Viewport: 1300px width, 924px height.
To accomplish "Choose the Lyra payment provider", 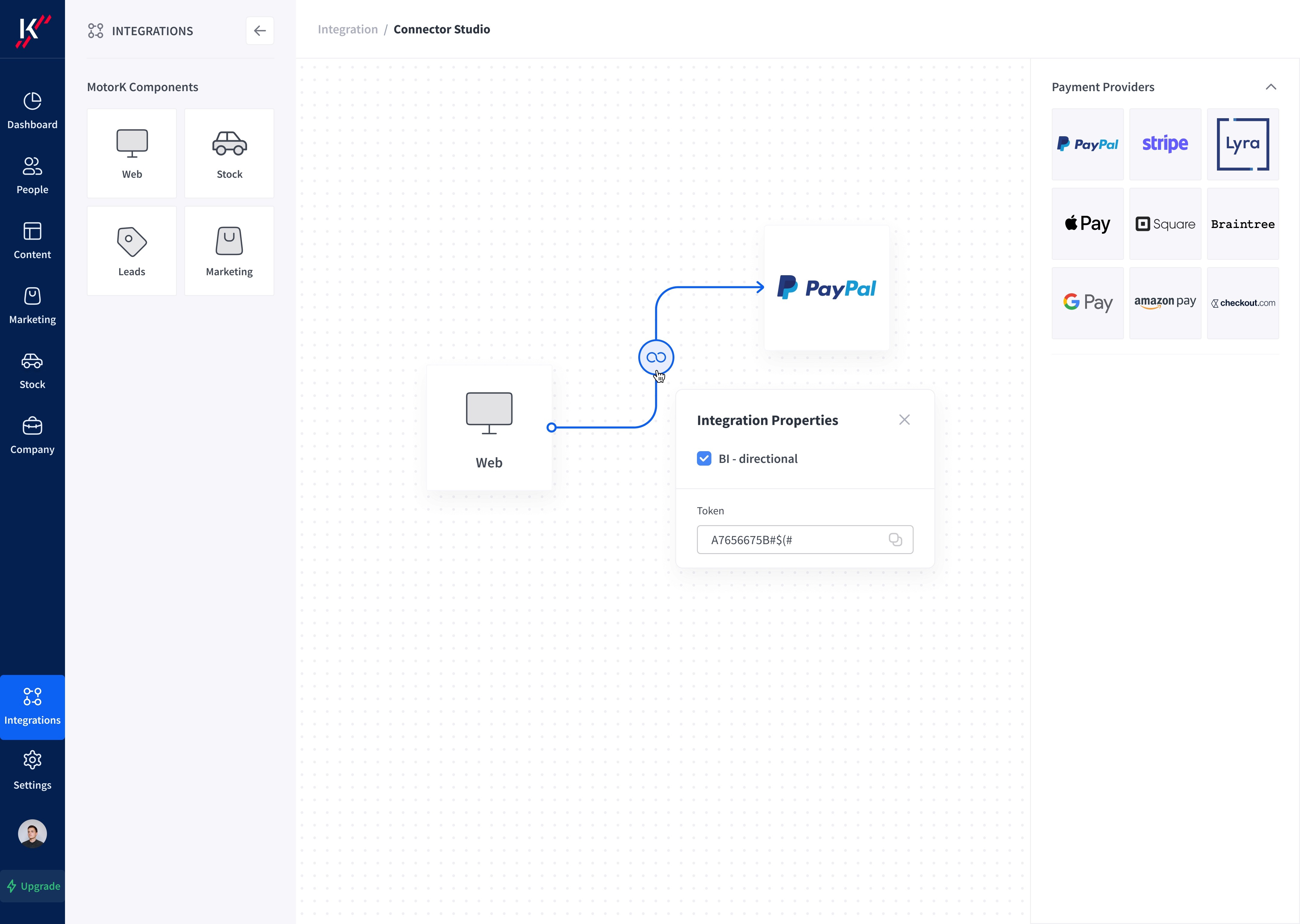I will tap(1243, 144).
